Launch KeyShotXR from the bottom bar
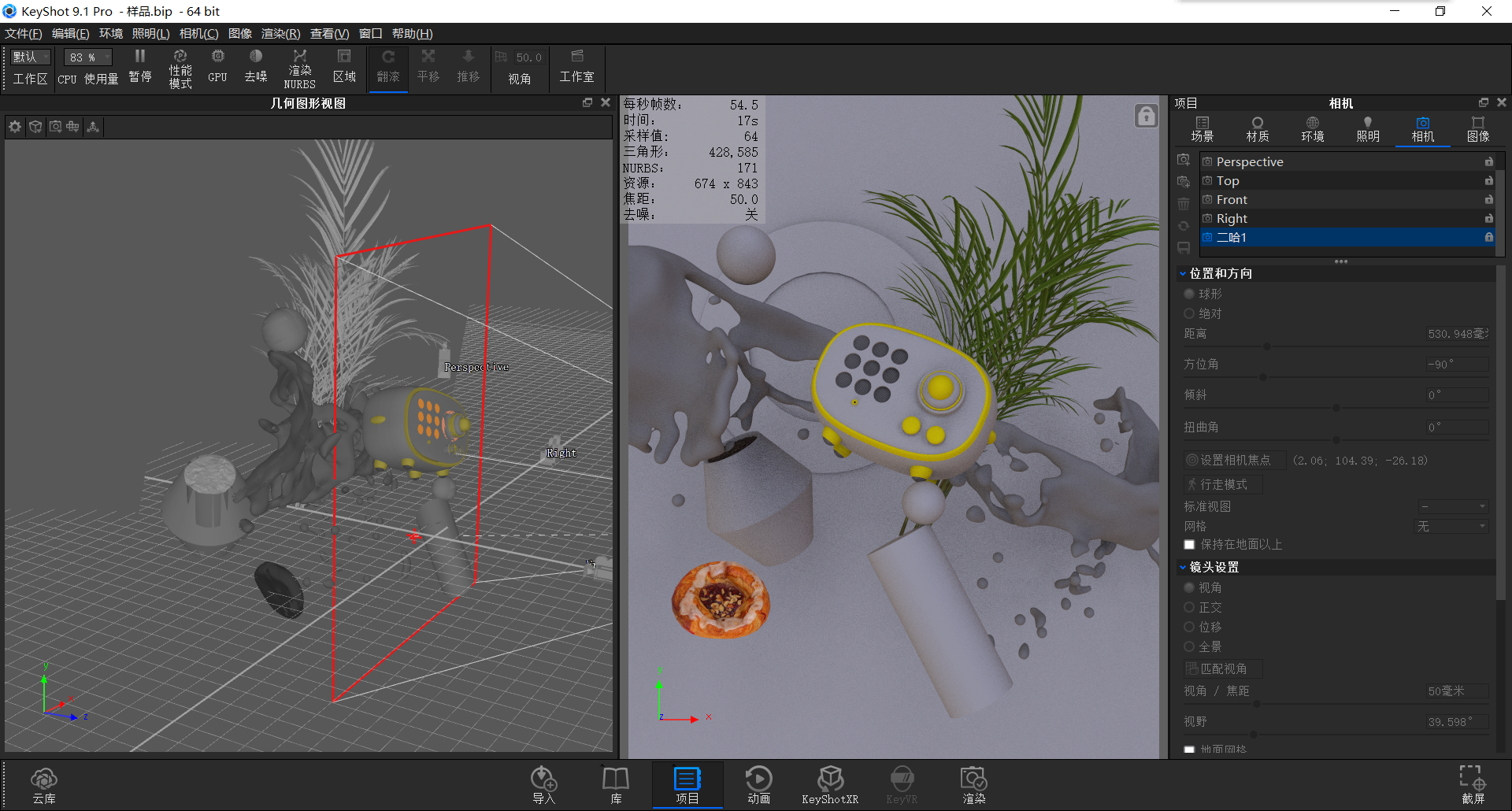Screen dimensions: 1512x811 coord(829,783)
